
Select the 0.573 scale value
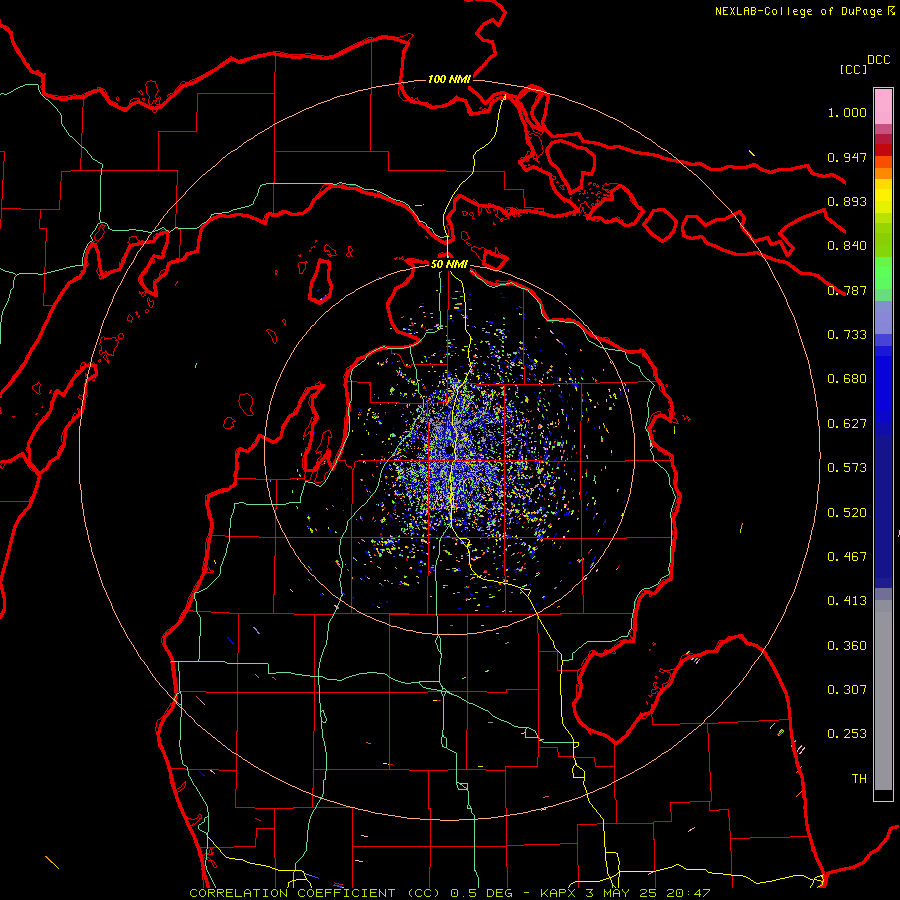pos(847,468)
